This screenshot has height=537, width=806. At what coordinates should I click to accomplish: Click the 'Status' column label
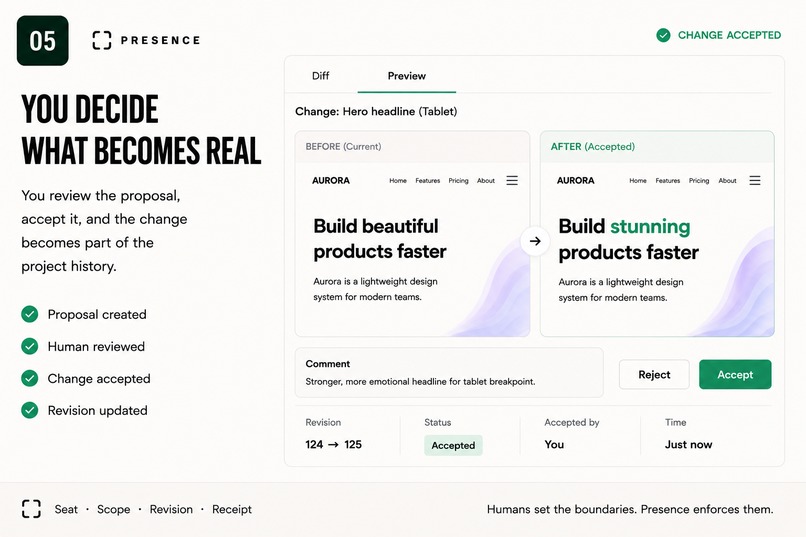coord(437,422)
